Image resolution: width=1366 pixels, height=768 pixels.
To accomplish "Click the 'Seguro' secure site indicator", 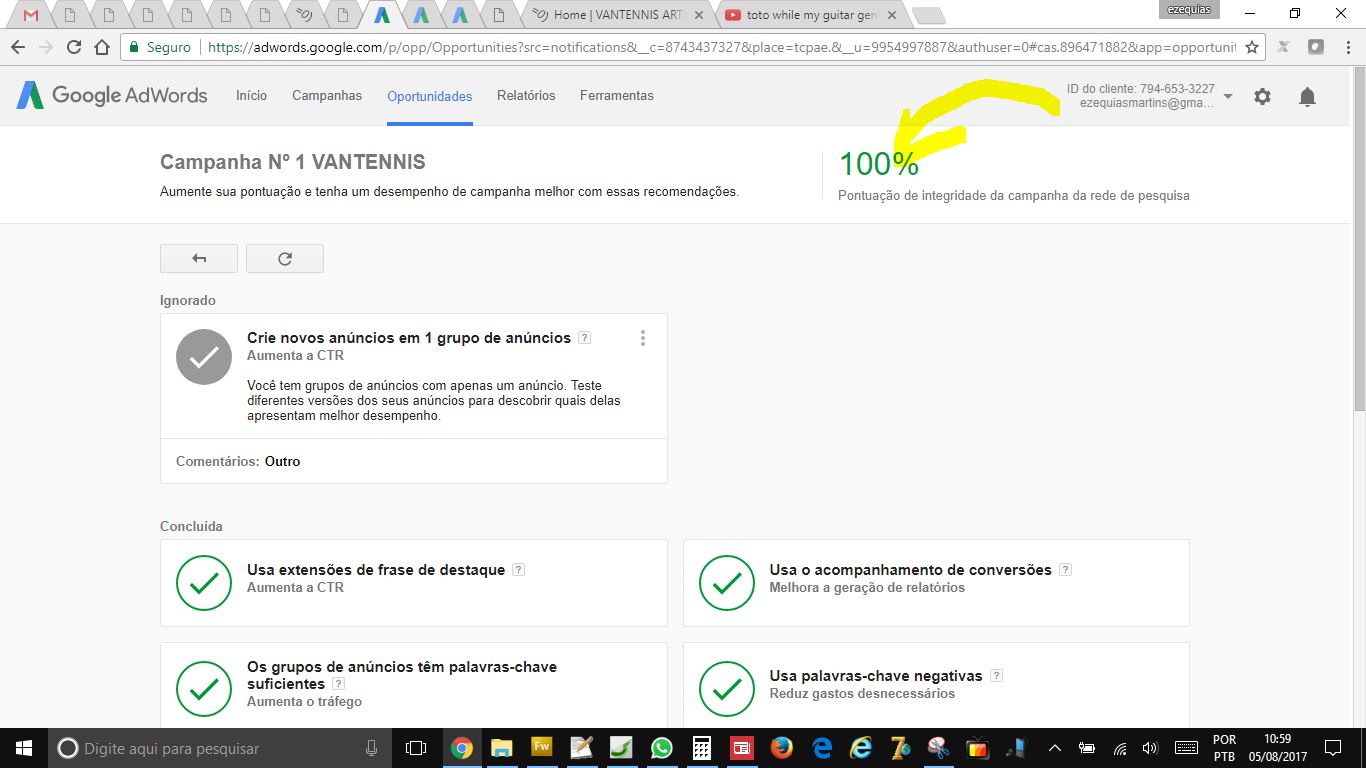I will point(160,47).
